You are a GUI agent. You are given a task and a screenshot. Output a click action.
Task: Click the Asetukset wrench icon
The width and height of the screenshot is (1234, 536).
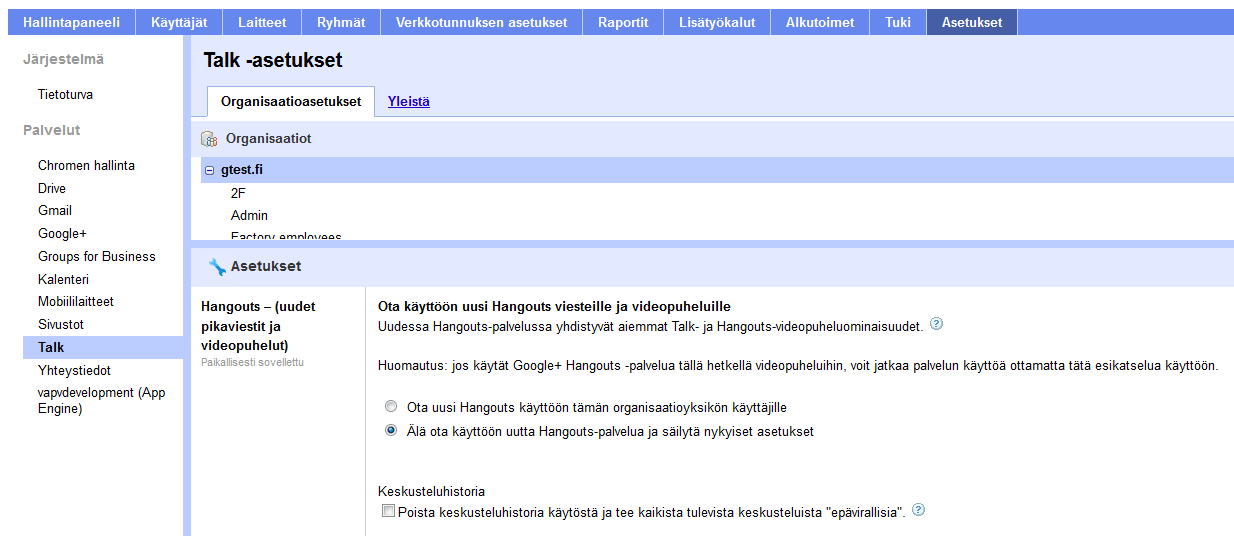coord(217,267)
